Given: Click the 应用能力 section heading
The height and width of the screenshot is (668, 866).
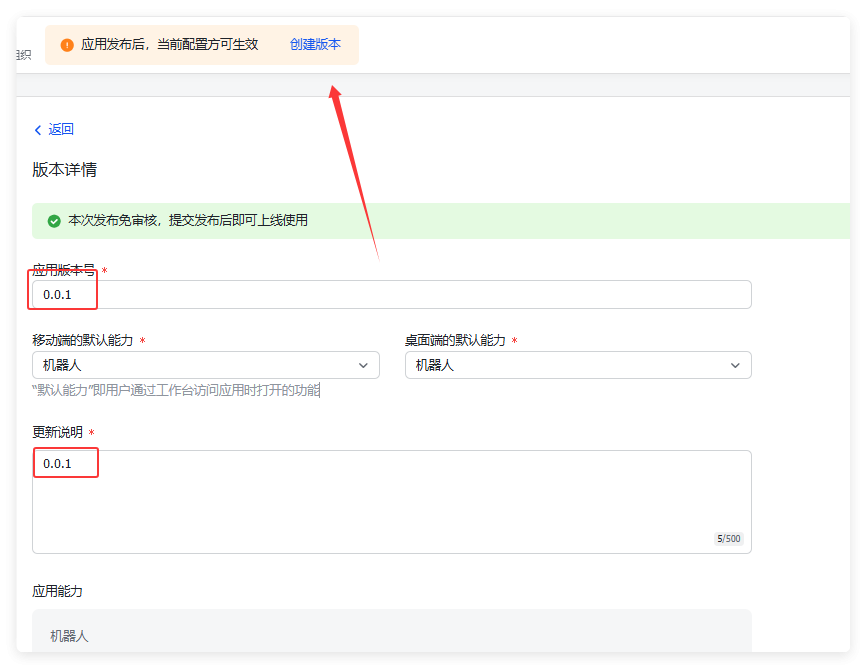Looking at the screenshot, I should [x=58, y=592].
